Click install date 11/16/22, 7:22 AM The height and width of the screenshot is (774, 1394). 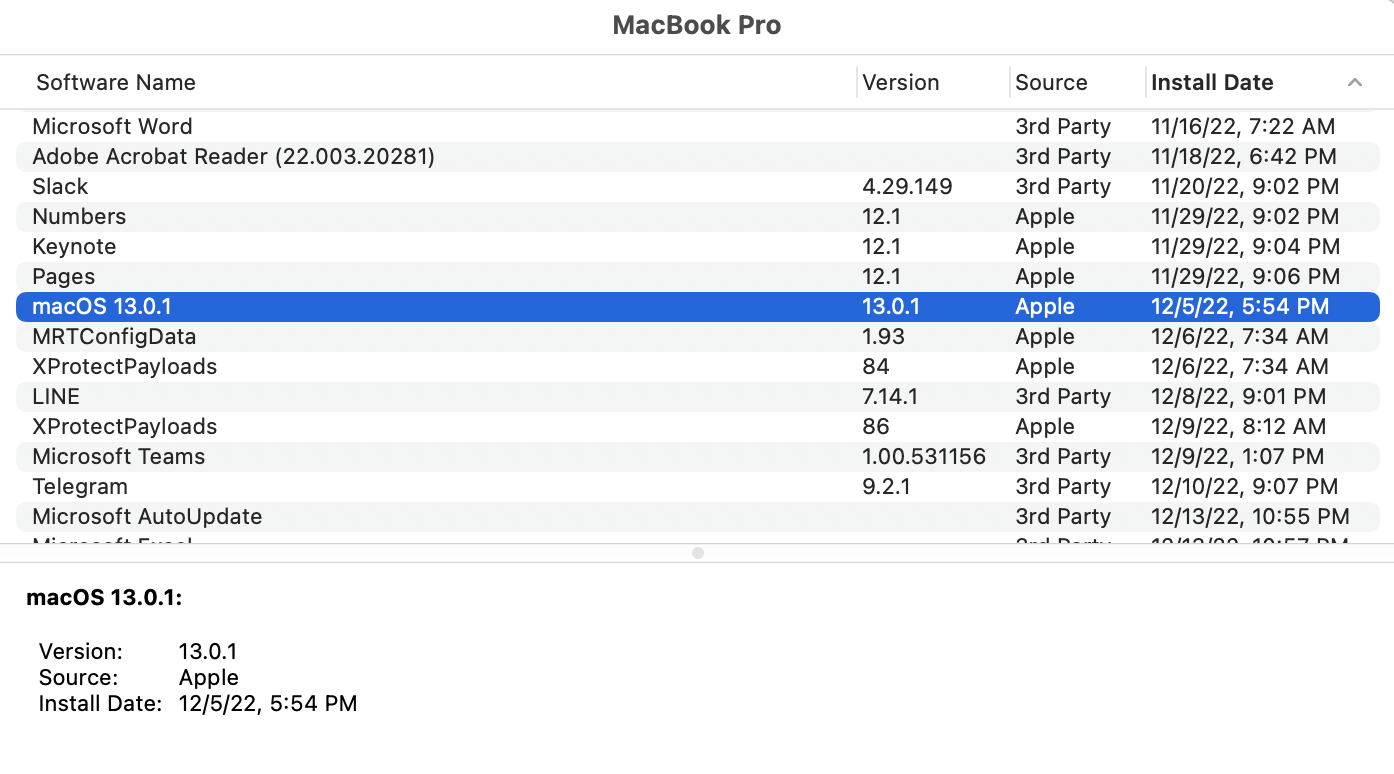pos(1243,127)
